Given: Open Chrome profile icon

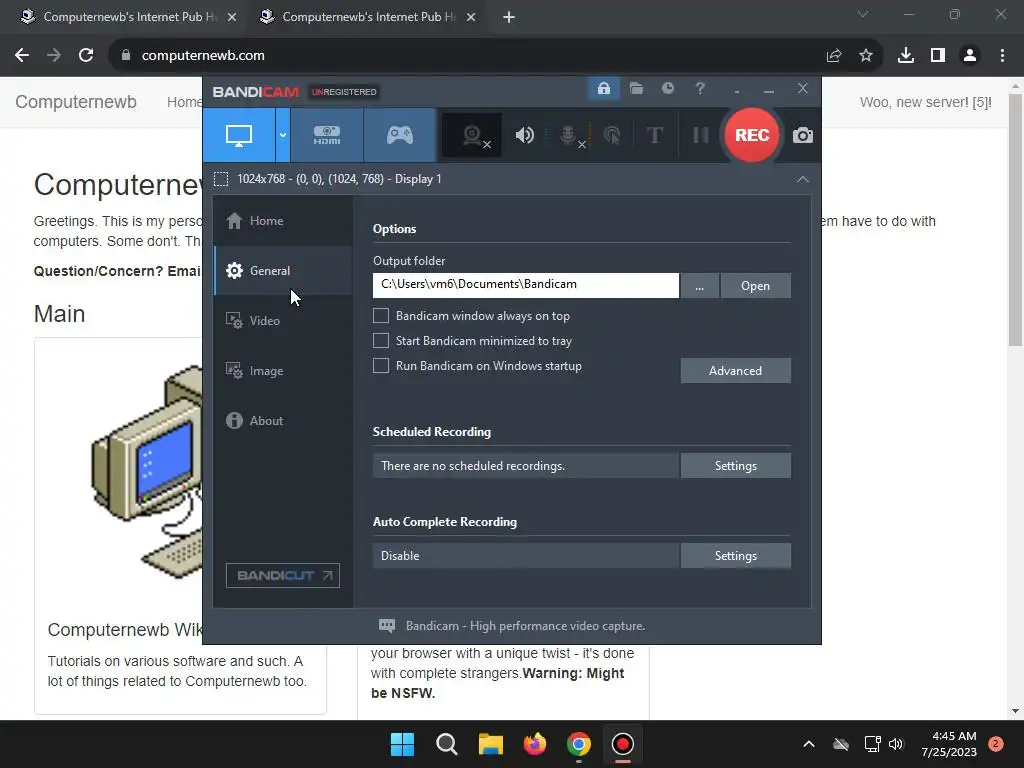Looking at the screenshot, I should 970,56.
